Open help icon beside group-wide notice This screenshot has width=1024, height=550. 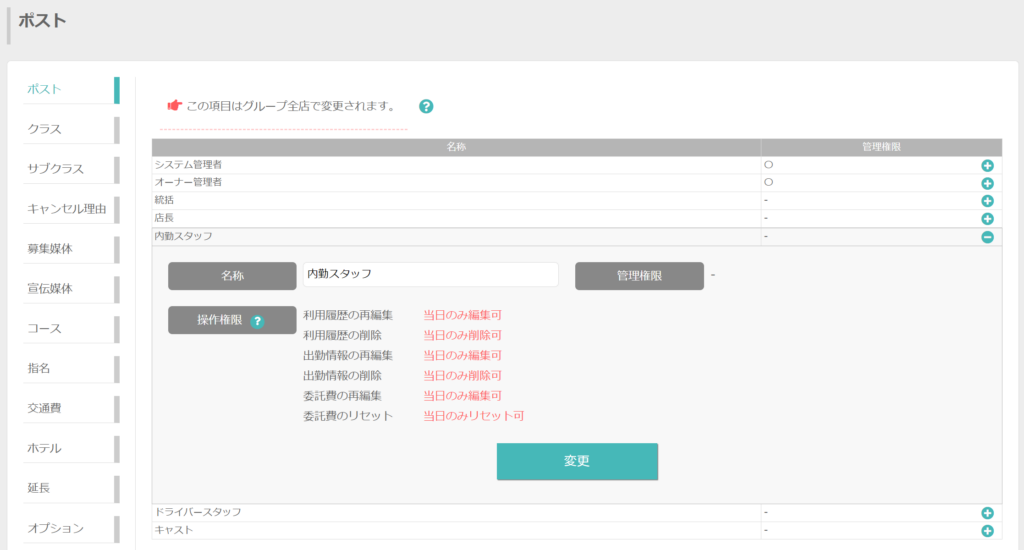[x=426, y=106]
